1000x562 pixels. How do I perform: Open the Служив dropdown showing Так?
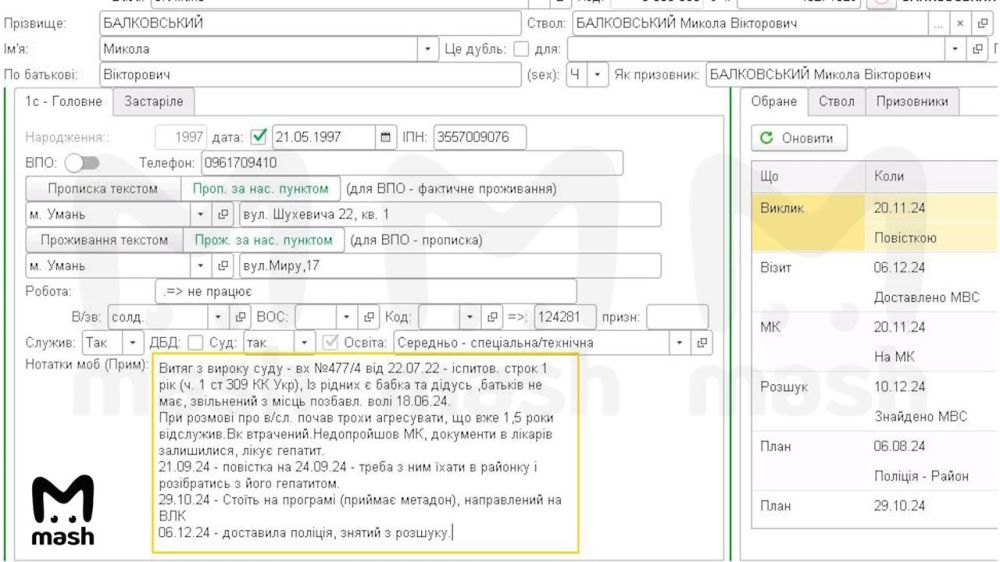point(132,343)
